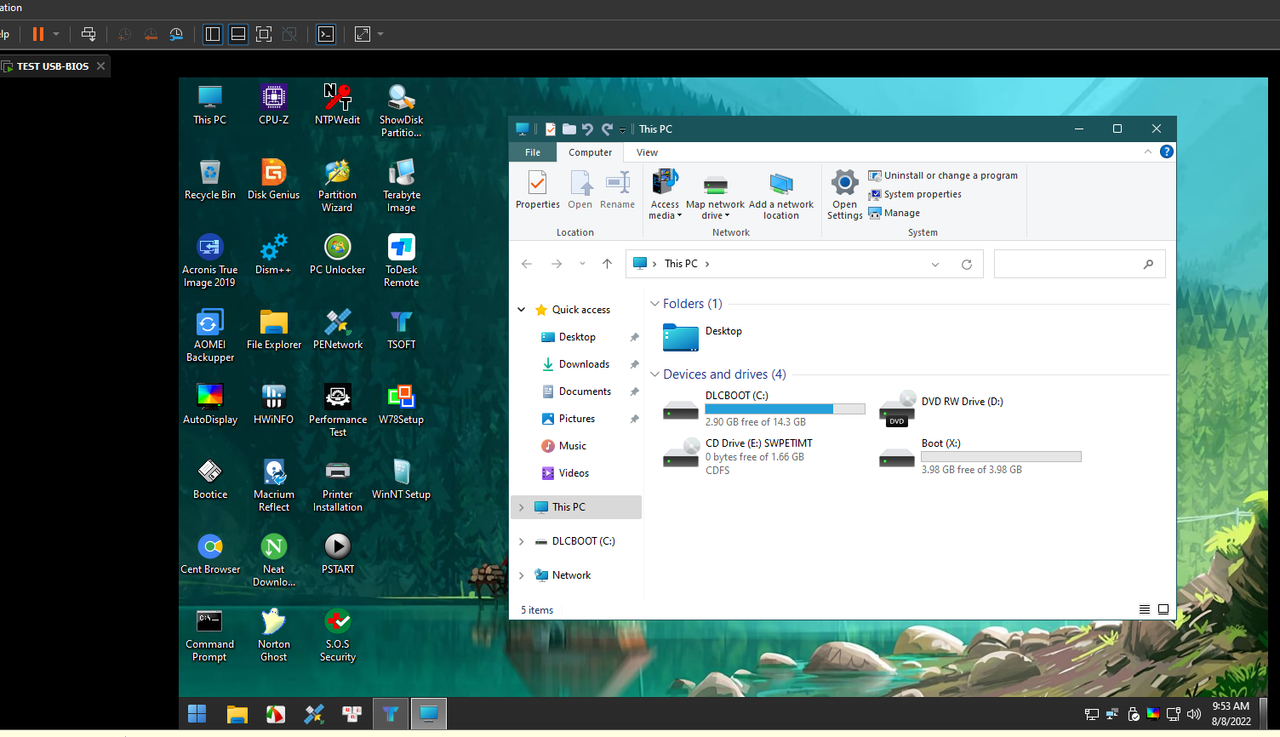Select ShowDisk Partition desktop icon
The height and width of the screenshot is (737, 1280).
click(x=401, y=110)
